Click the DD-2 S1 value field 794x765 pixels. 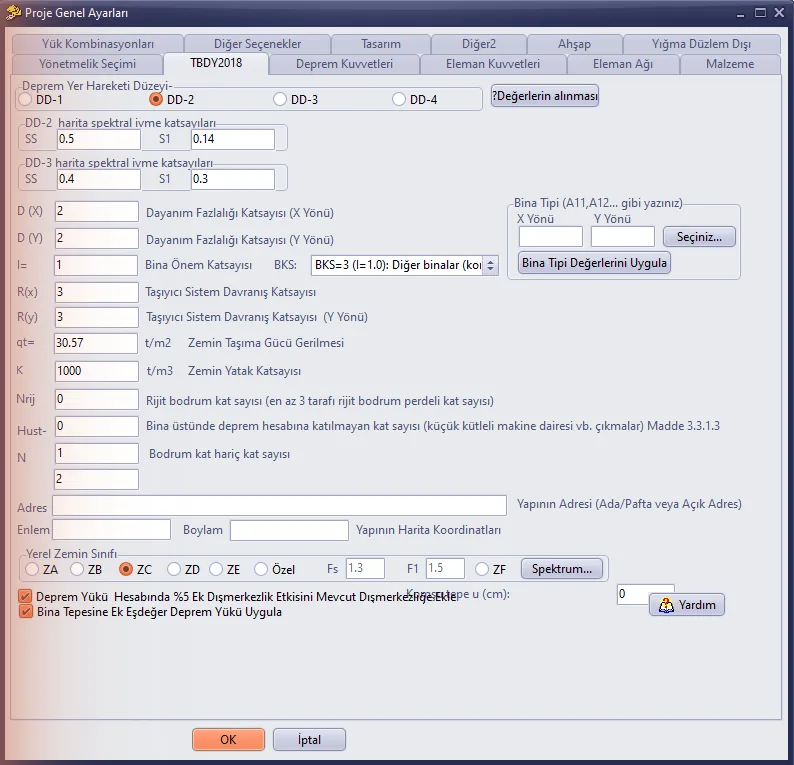coord(233,139)
